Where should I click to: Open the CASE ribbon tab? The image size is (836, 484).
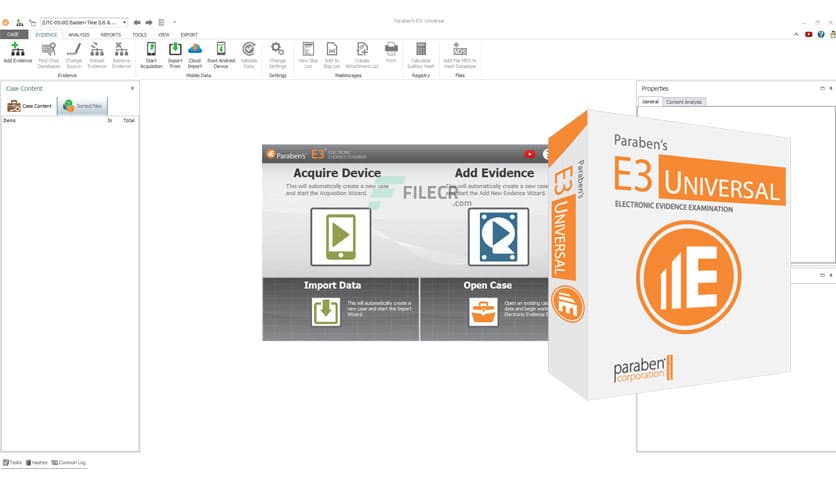click(x=13, y=35)
